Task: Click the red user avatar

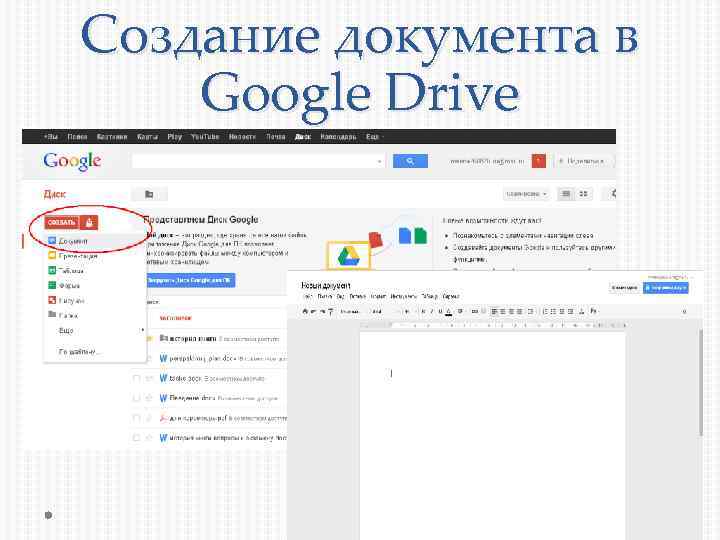Action: point(539,161)
